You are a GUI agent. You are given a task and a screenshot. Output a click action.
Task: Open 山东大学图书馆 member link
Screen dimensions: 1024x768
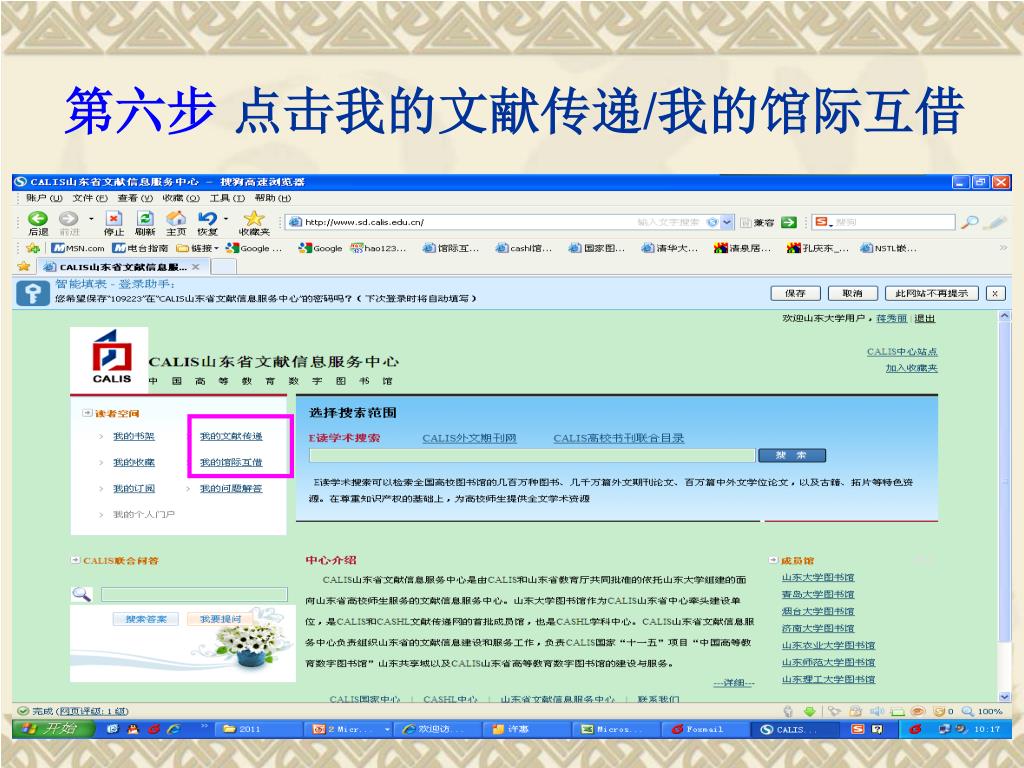[x=818, y=577]
